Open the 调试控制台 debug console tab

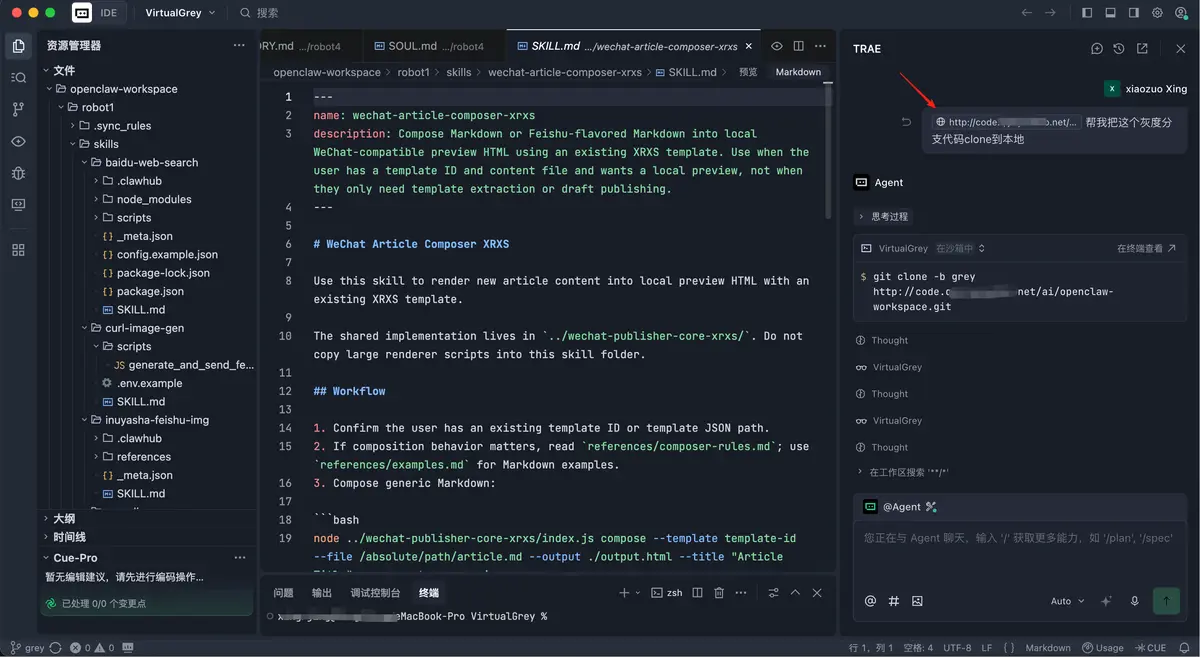click(x=375, y=593)
